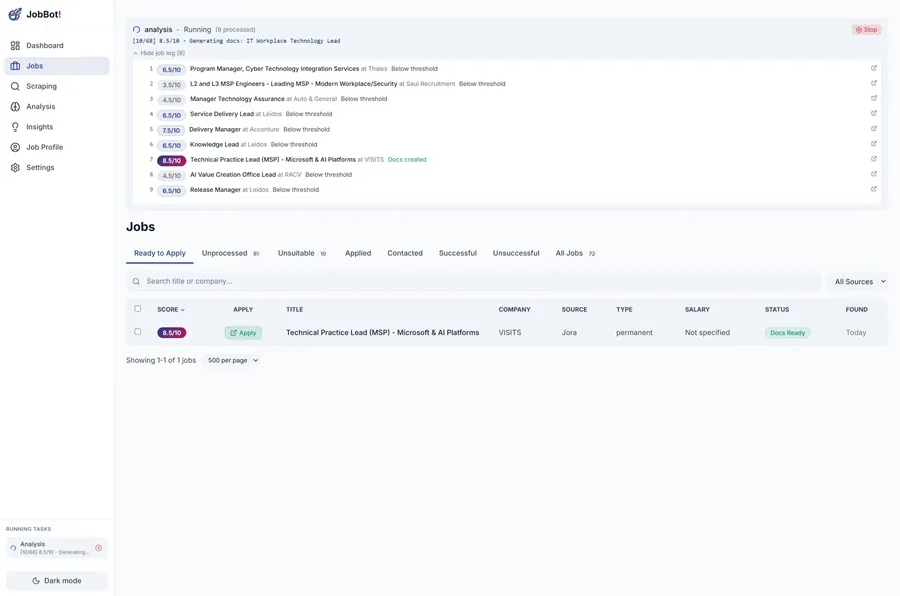This screenshot has height=596, width=900.
Task: Click the magnifier icon in the search field
Action: point(136,281)
